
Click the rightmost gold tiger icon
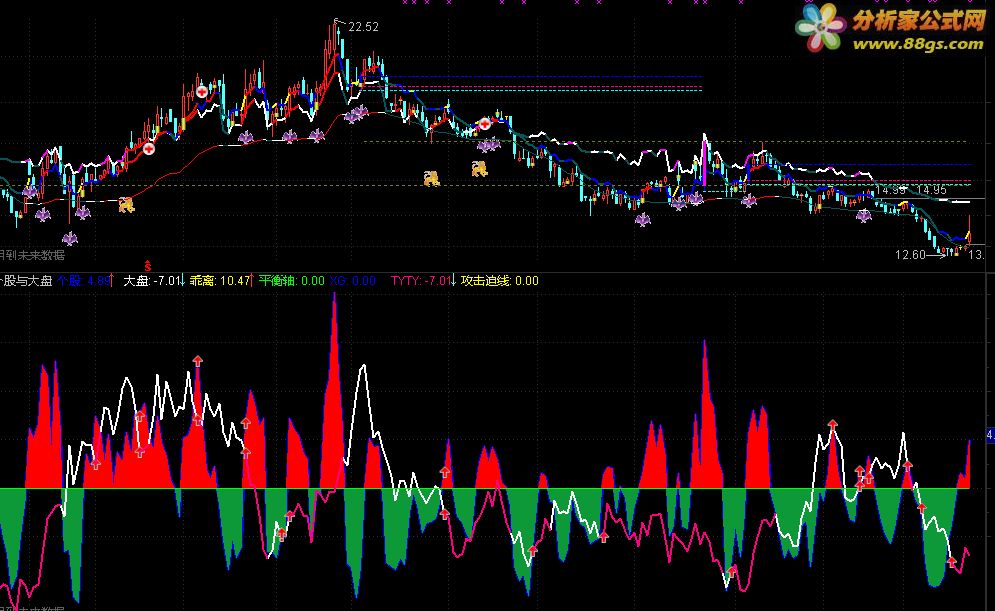(479, 168)
